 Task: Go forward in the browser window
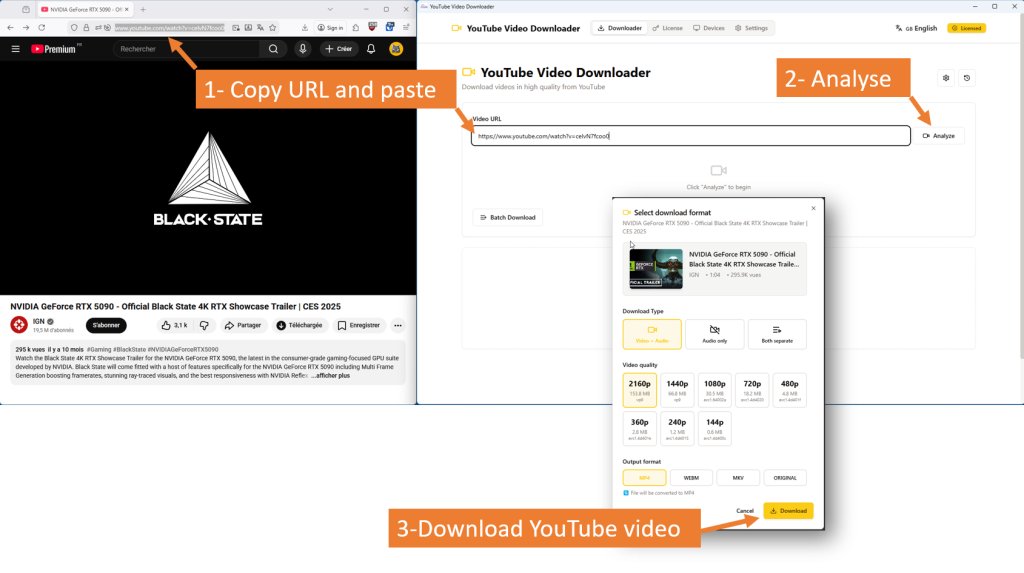[x=25, y=27]
